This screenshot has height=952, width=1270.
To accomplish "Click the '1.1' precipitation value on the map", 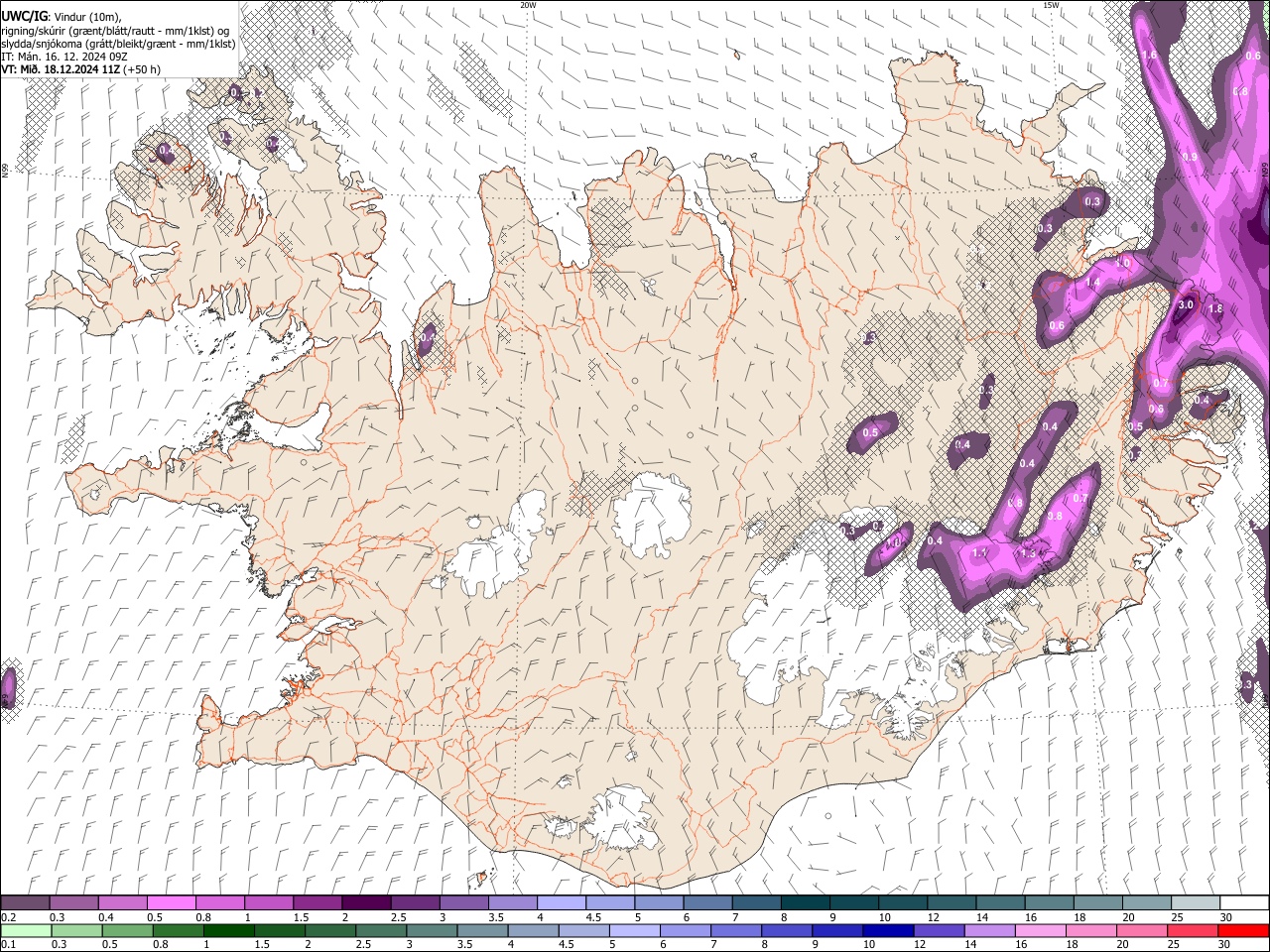I will (x=980, y=553).
